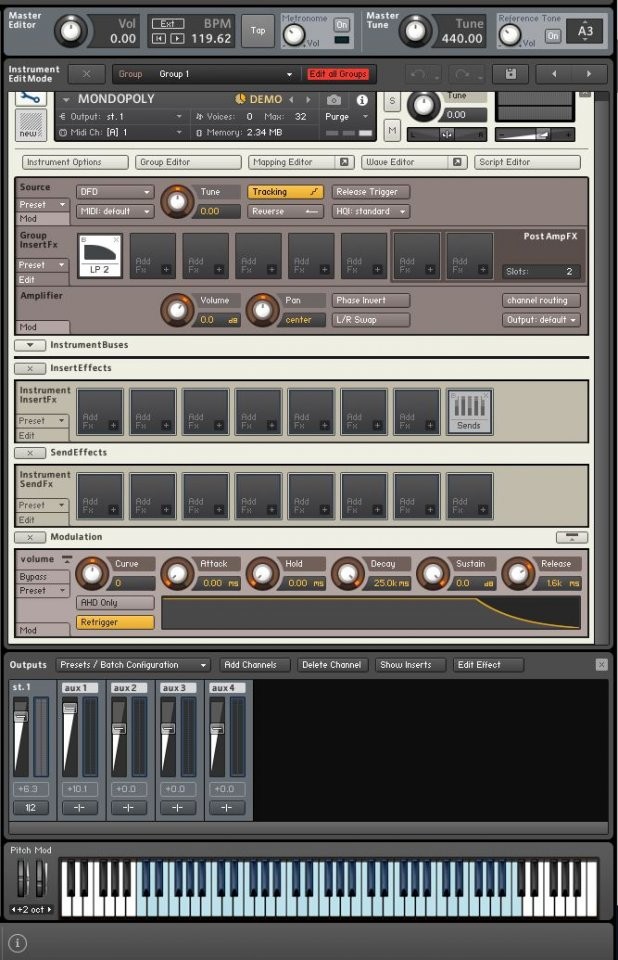Viewport: 618px width, 960px height.
Task: Toggle L/R Swap
Action: click(371, 320)
